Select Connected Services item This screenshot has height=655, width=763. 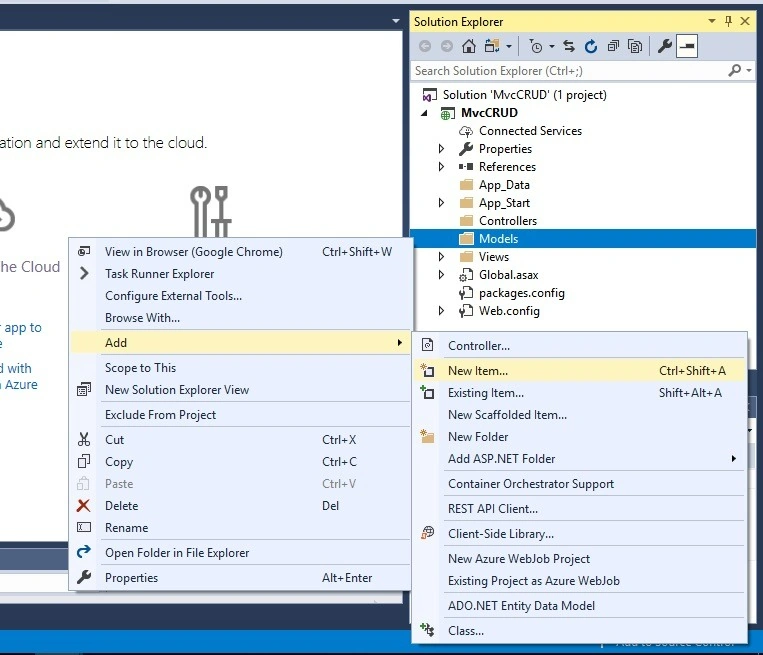tap(530, 131)
